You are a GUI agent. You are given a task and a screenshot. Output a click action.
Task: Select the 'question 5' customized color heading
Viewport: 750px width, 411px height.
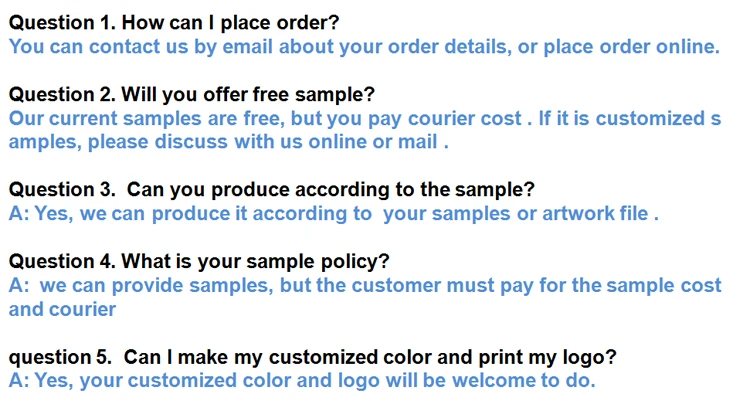click(x=312, y=357)
